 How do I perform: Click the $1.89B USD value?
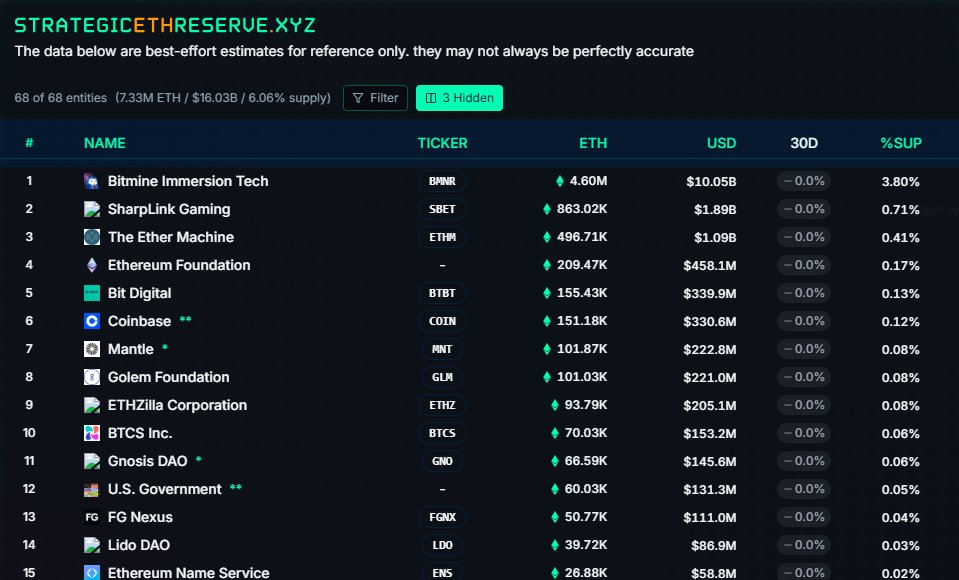click(715, 210)
